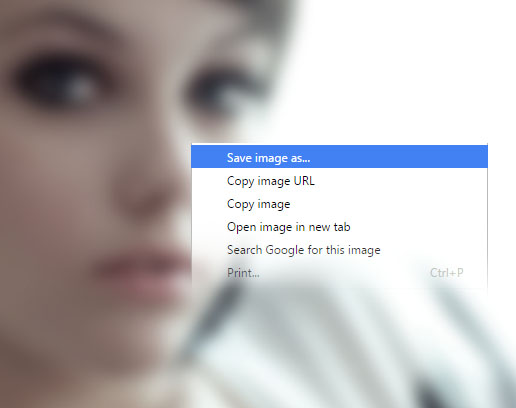The width and height of the screenshot is (516, 408).
Task: Choose 'Save image as...' from context menu
Action: pos(339,157)
